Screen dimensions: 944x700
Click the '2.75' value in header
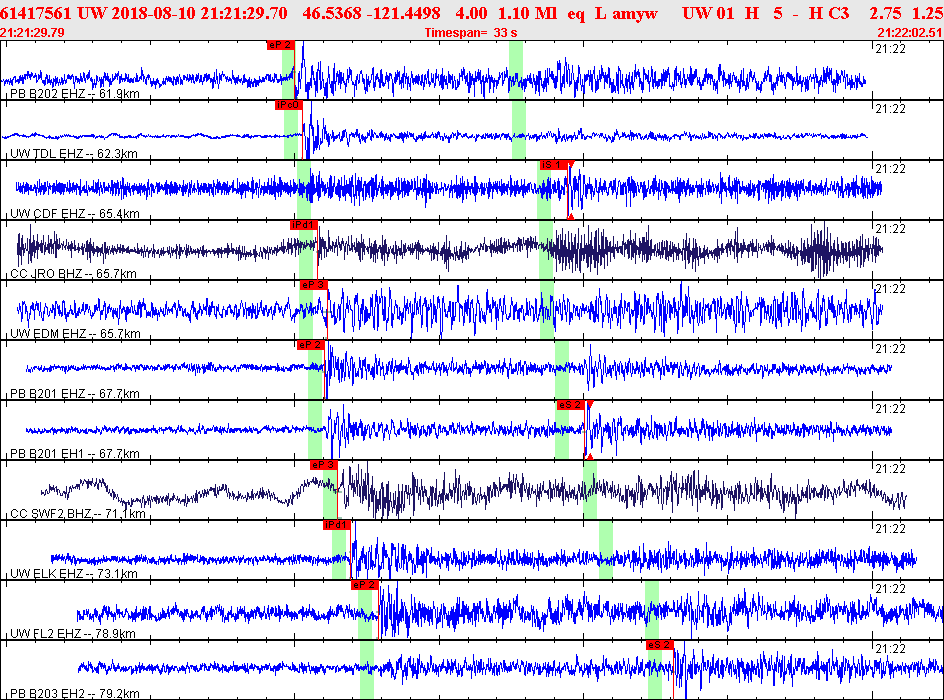pyautogui.click(x=885, y=13)
